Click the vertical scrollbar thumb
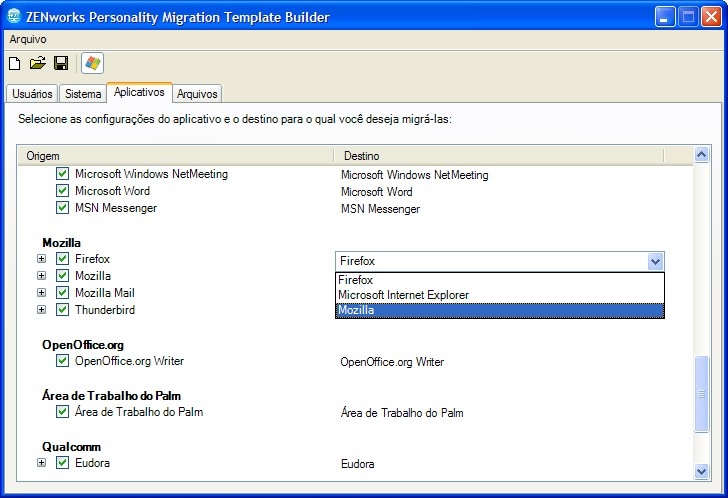 click(x=701, y=394)
